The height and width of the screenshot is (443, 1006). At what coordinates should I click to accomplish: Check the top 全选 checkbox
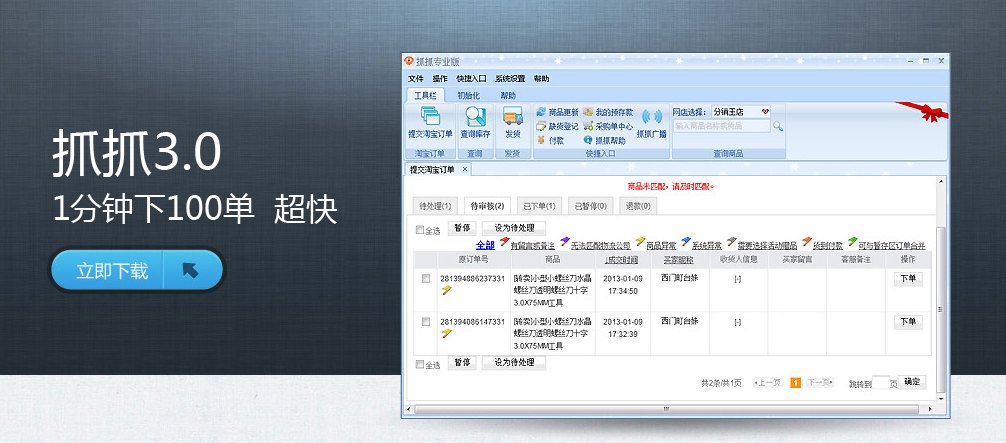pos(420,230)
